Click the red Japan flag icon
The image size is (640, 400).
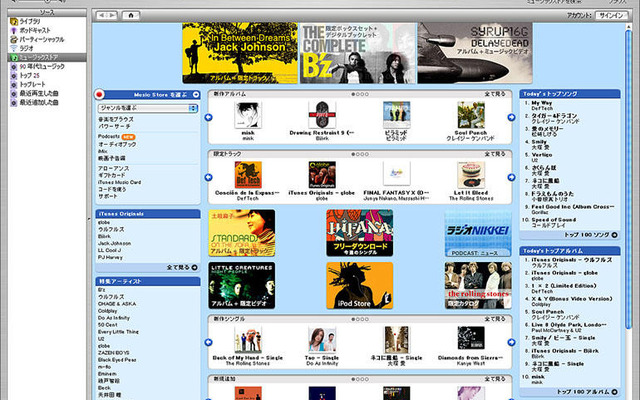coord(99,95)
